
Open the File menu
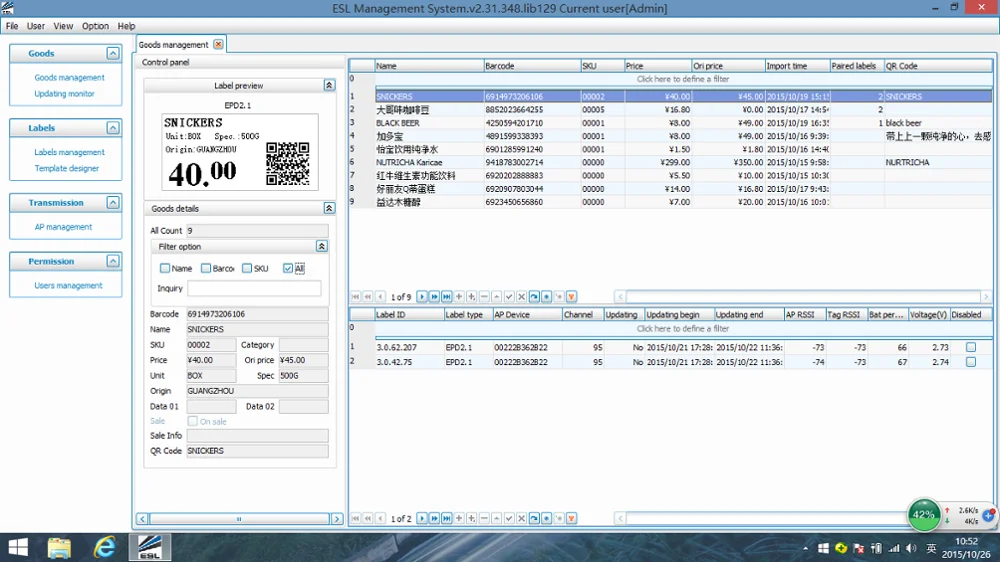tap(12, 26)
